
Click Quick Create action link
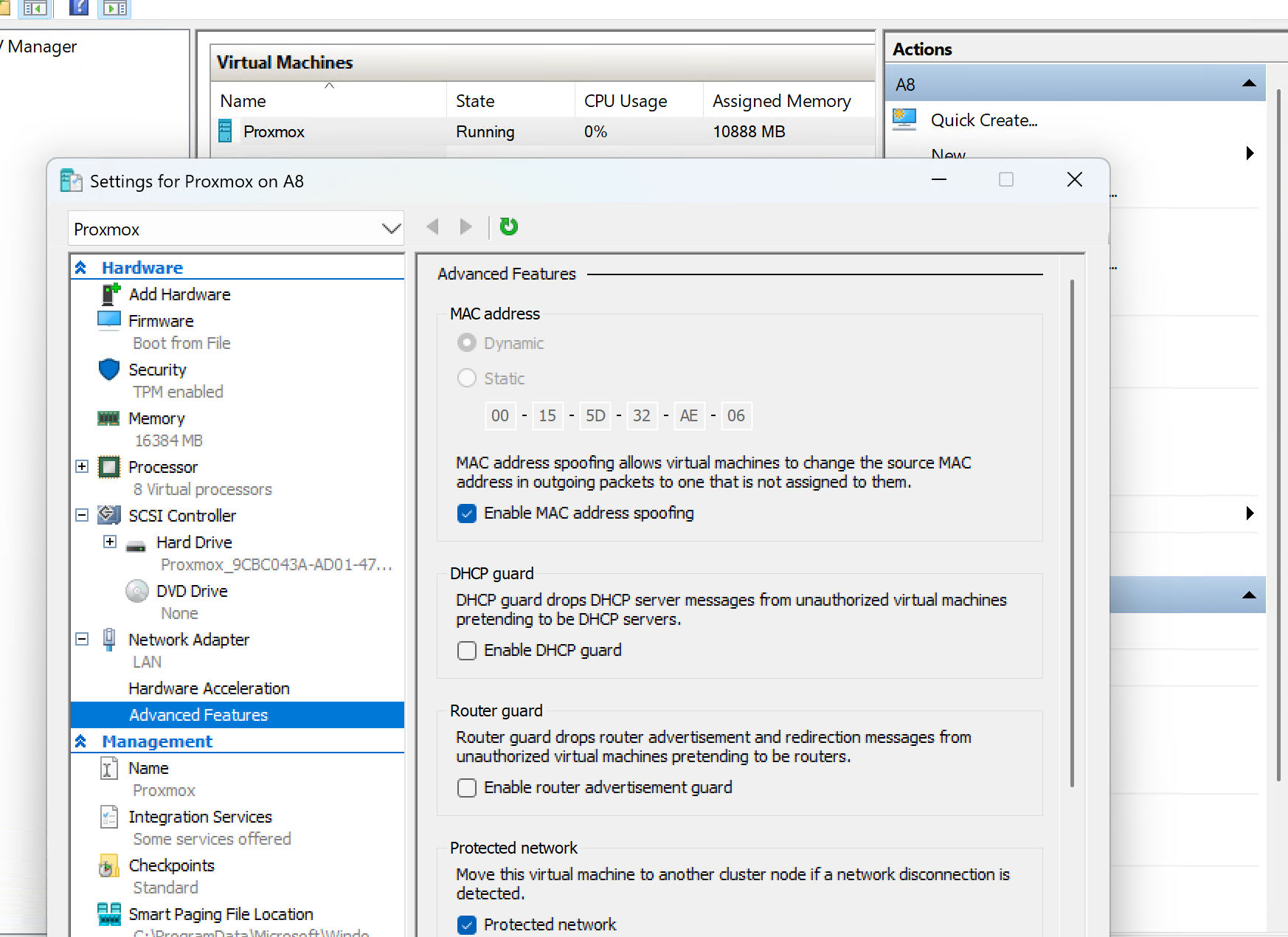(984, 120)
